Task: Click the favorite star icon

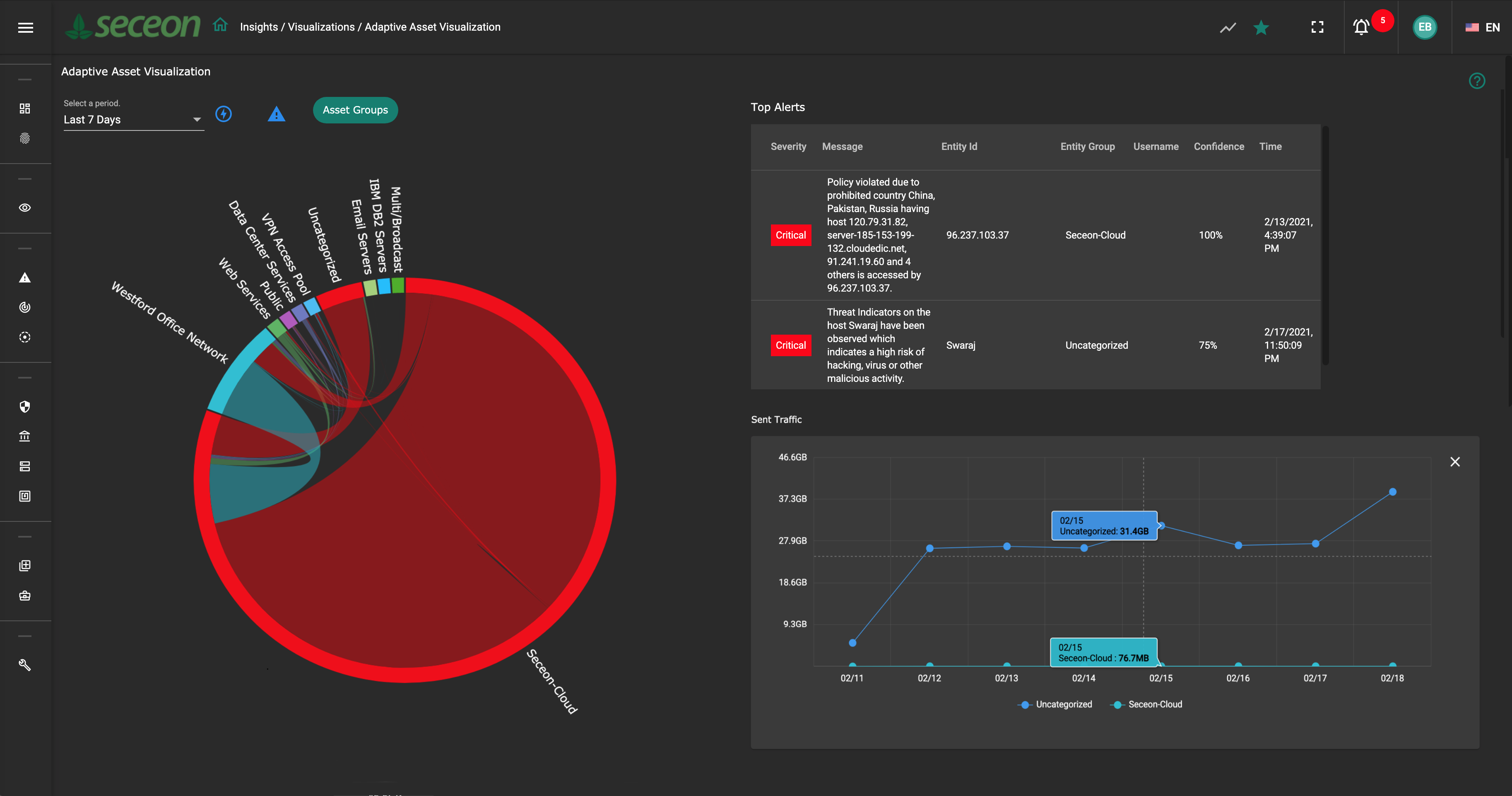Action: pos(1261,28)
